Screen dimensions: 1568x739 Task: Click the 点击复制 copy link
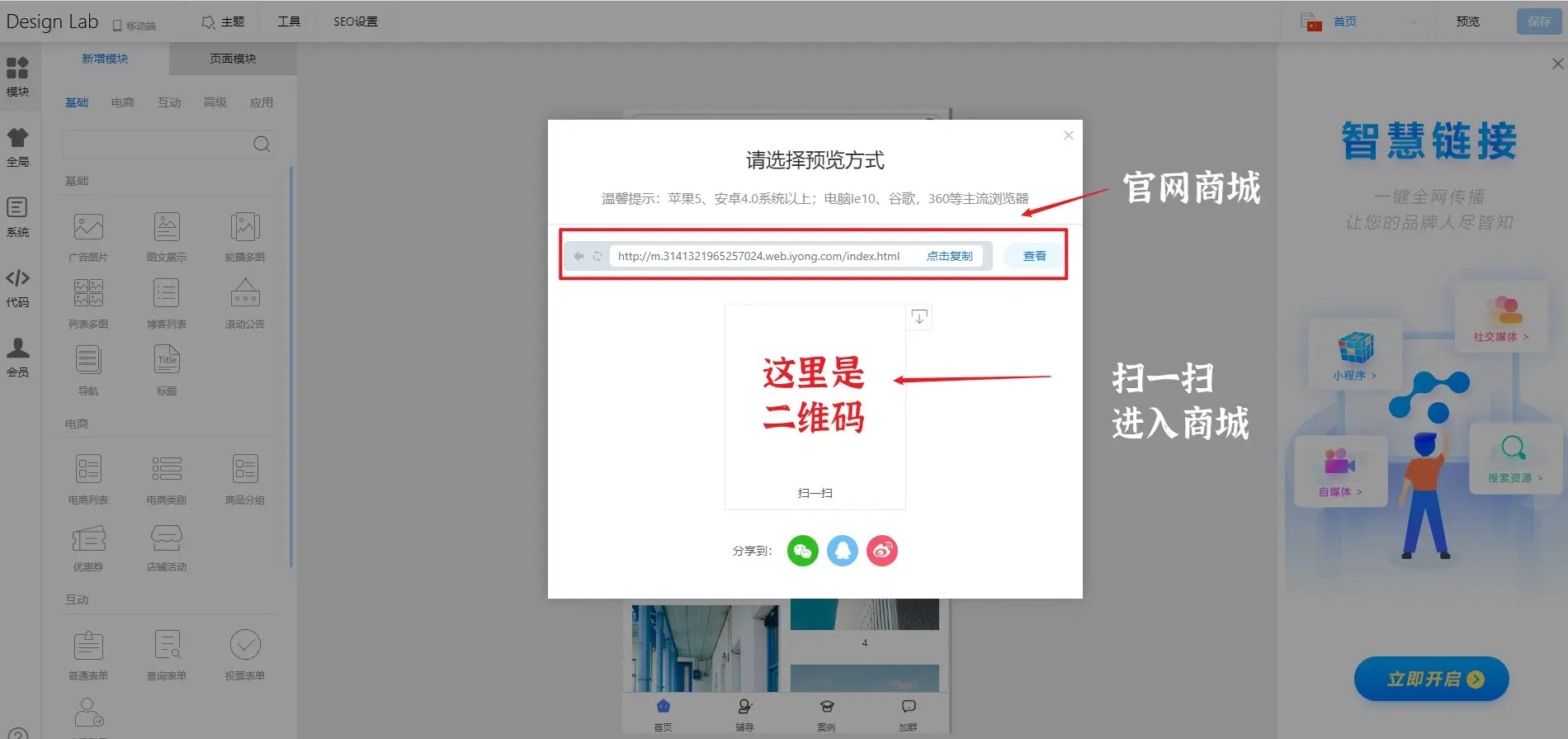949,256
